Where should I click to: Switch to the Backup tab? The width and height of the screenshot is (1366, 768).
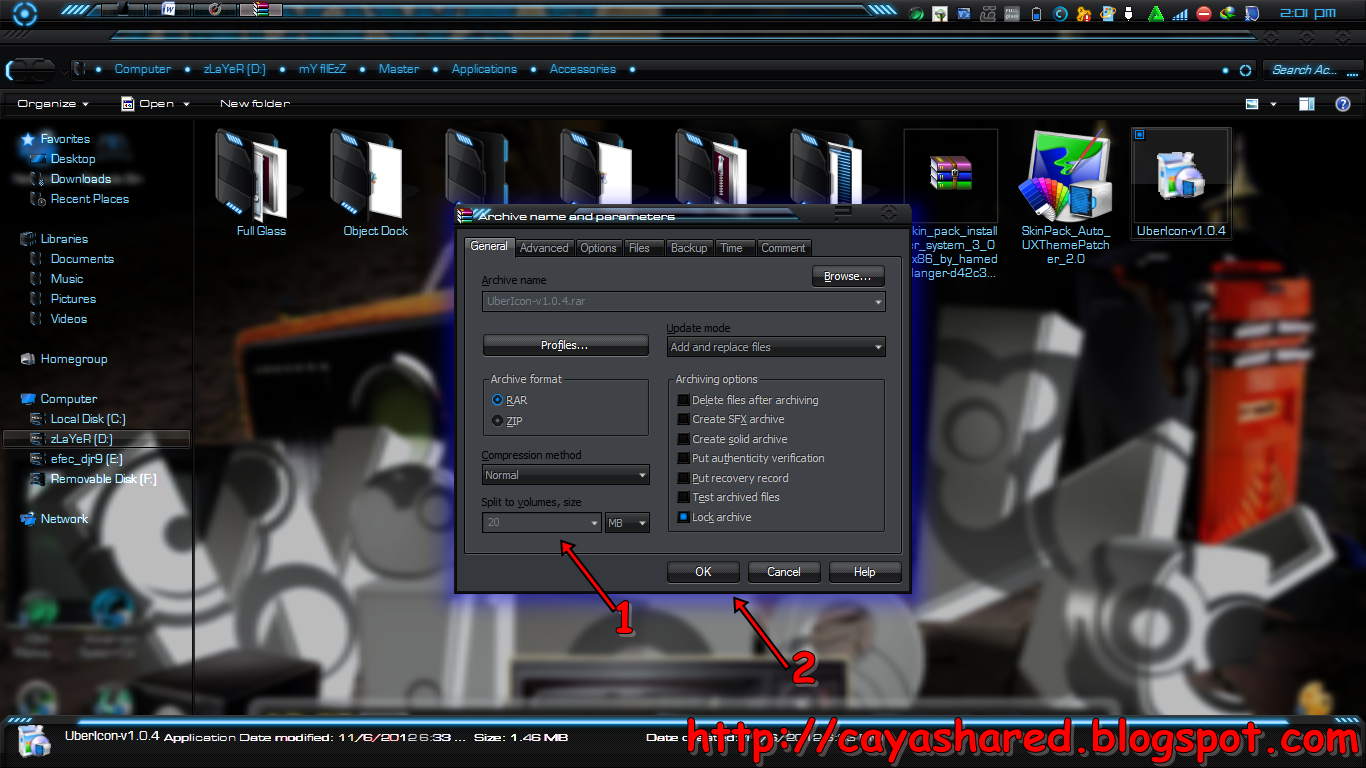(689, 248)
